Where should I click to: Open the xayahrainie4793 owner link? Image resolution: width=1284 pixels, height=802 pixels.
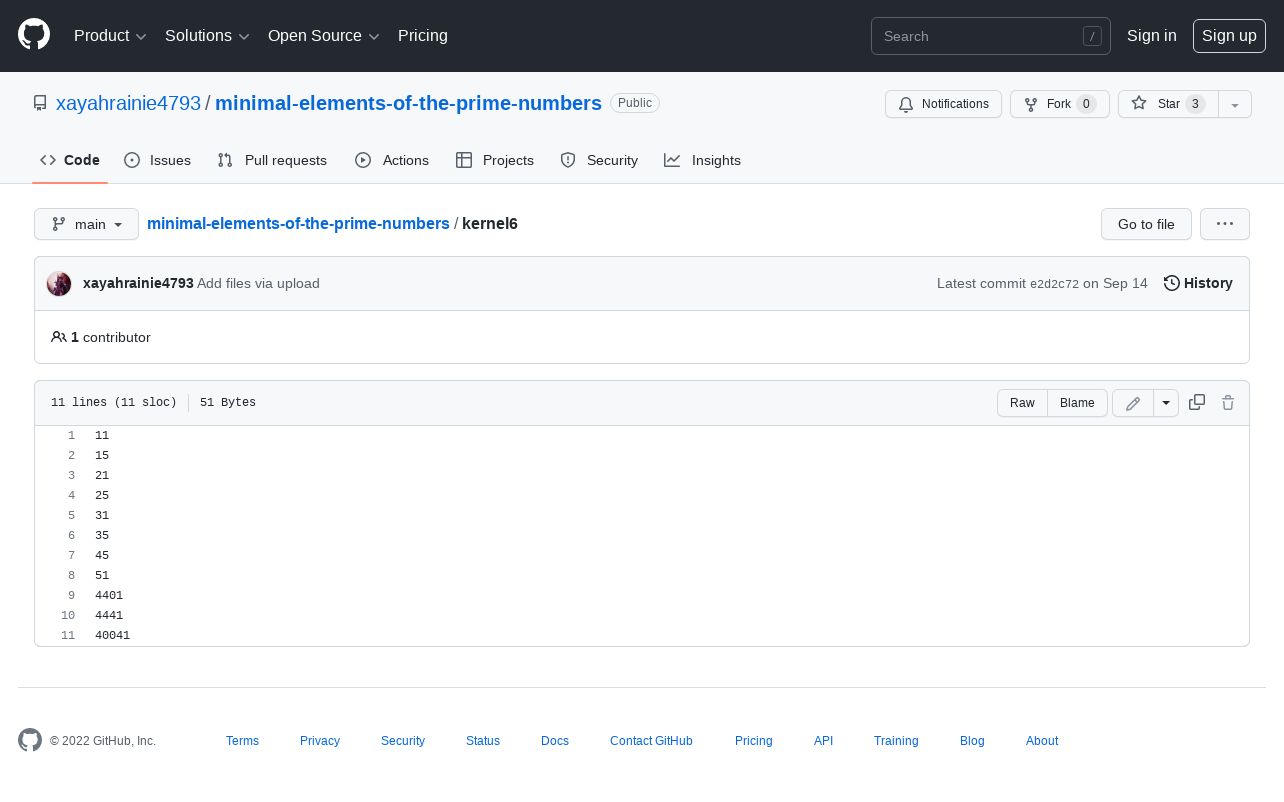click(128, 103)
